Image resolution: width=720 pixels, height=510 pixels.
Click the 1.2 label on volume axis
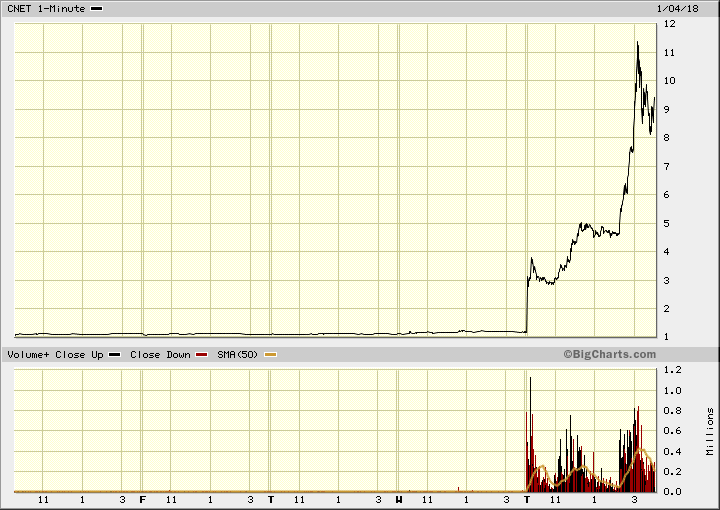point(670,370)
